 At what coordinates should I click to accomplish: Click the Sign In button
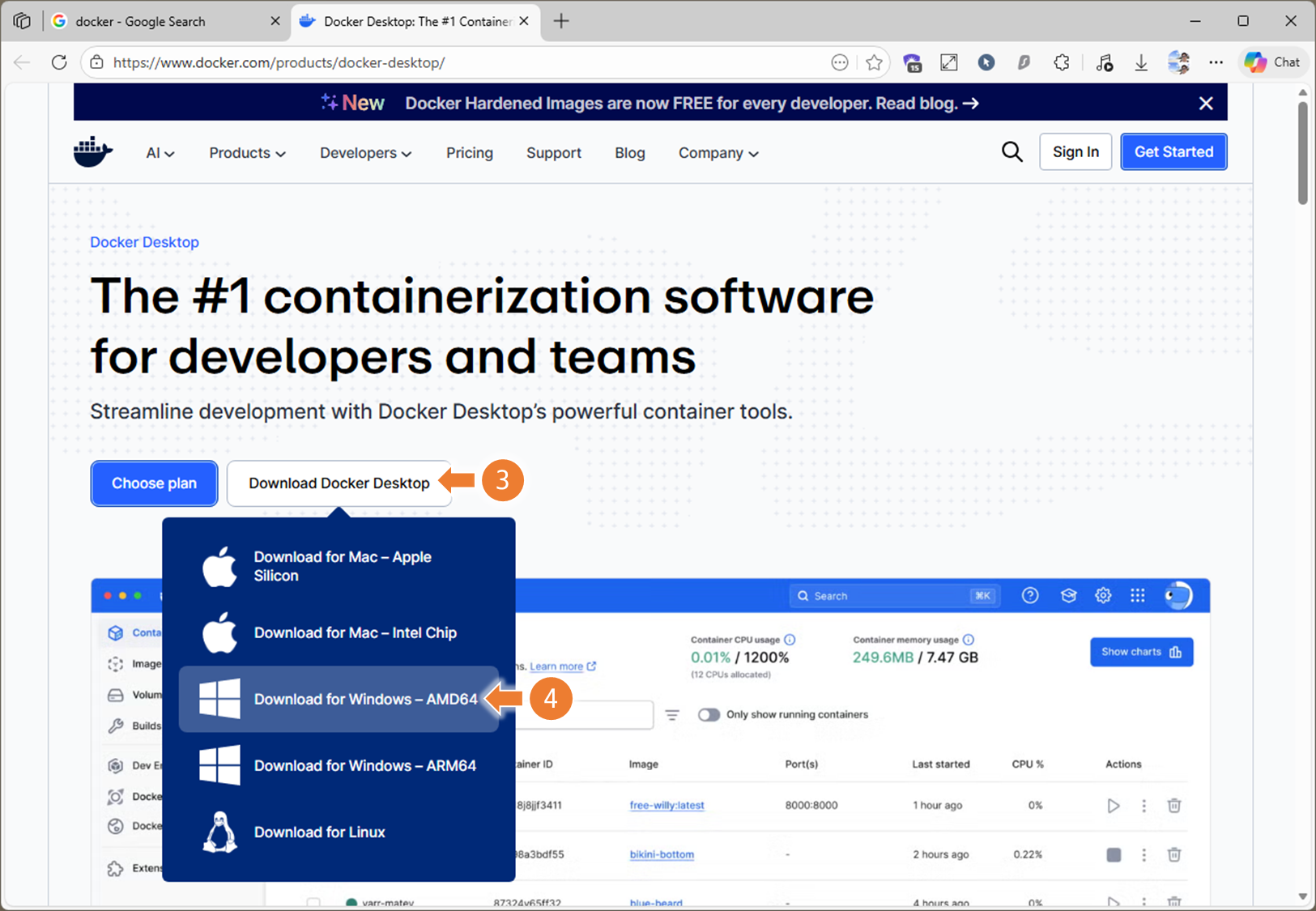pos(1075,151)
